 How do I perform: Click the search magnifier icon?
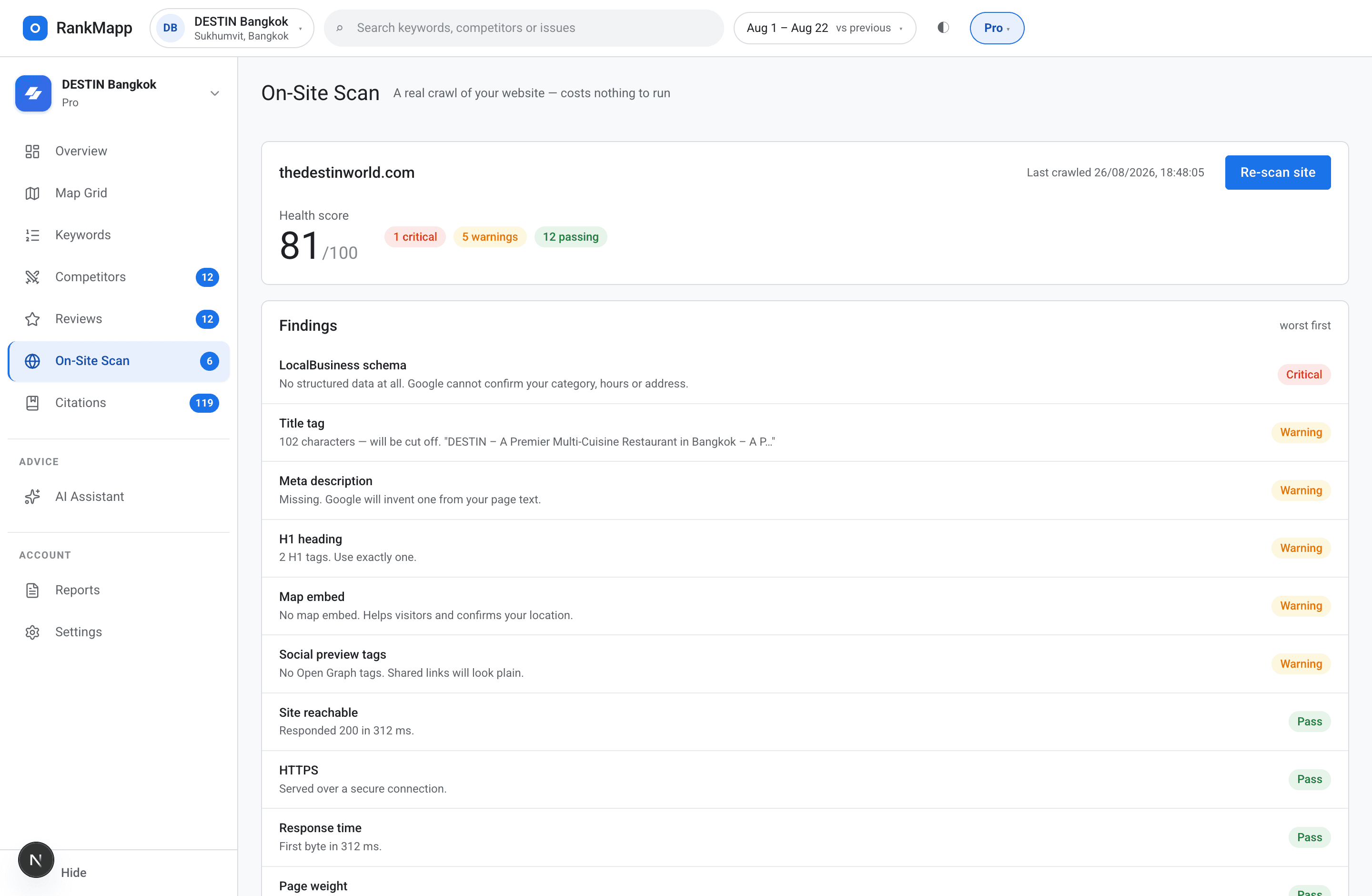tap(340, 28)
